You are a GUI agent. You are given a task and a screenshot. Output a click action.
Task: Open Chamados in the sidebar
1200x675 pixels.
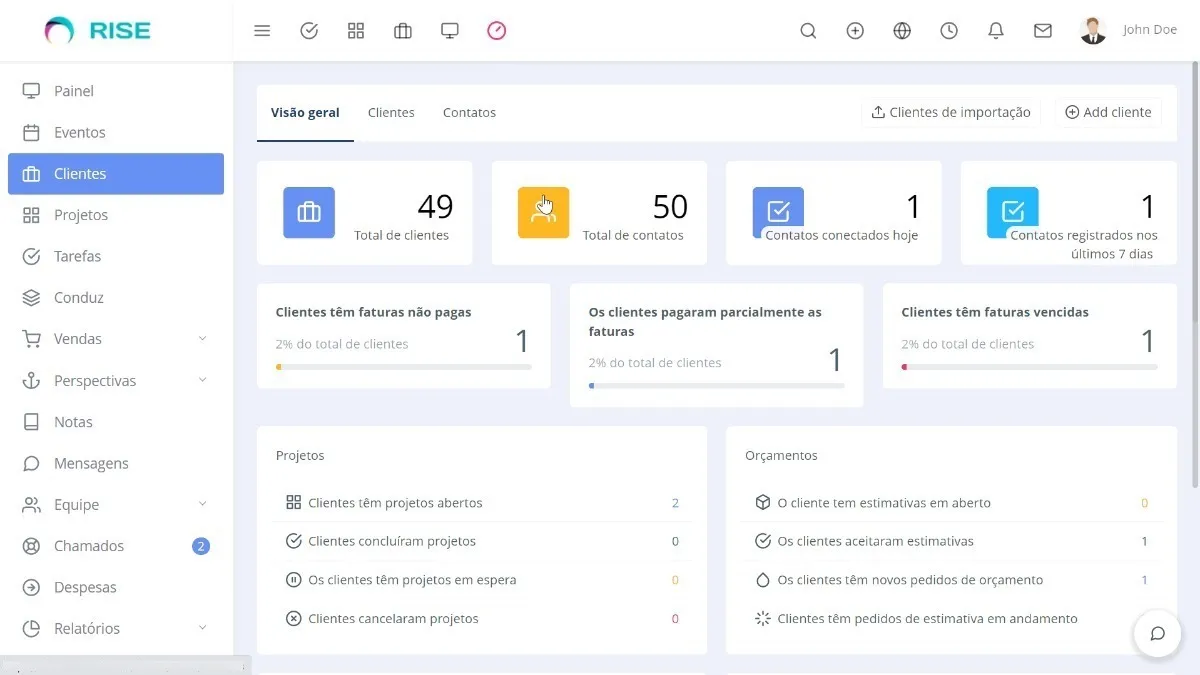tap(116, 546)
